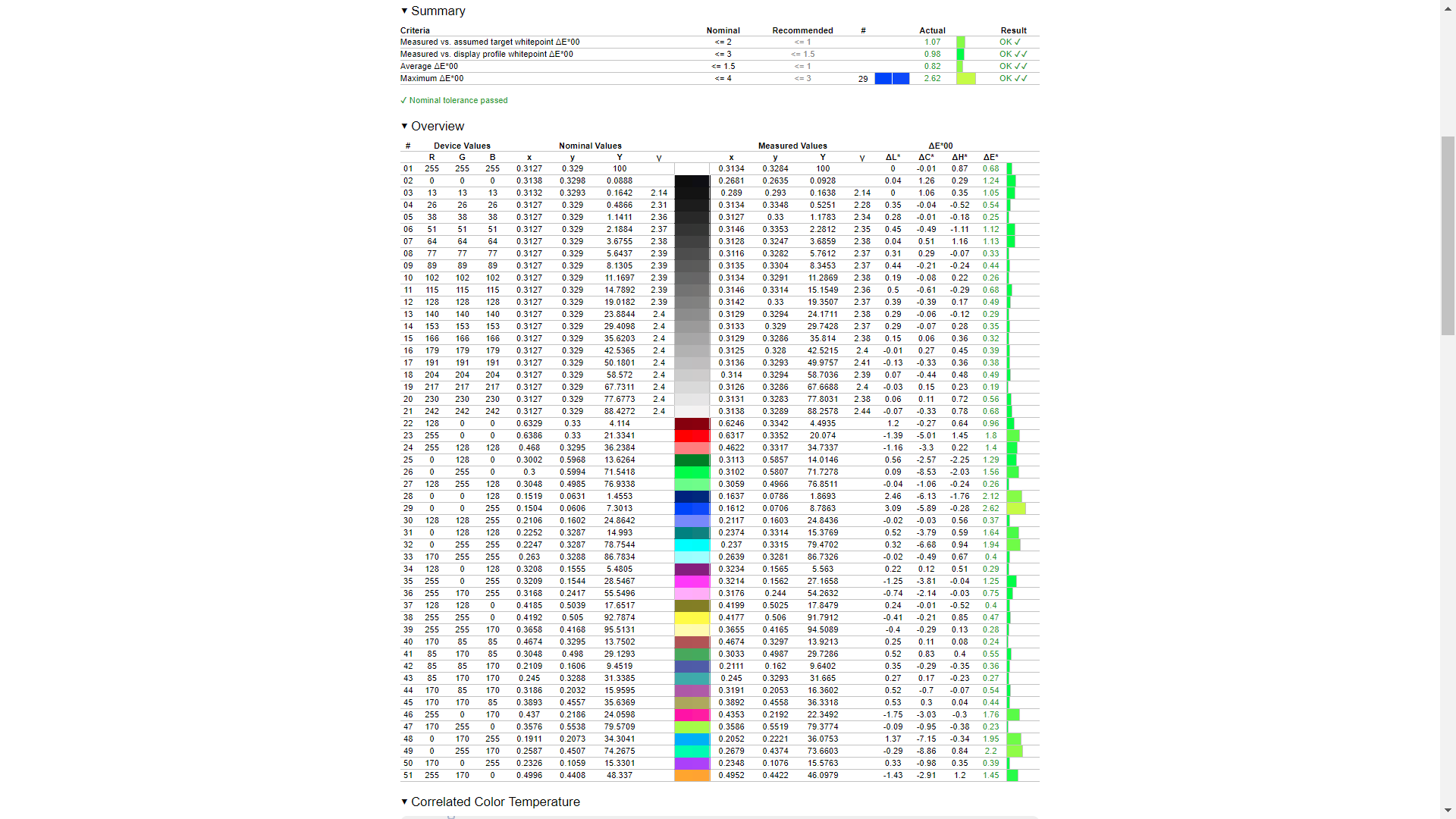Click the Actual value 1.07 in Summary

pyautogui.click(x=932, y=42)
